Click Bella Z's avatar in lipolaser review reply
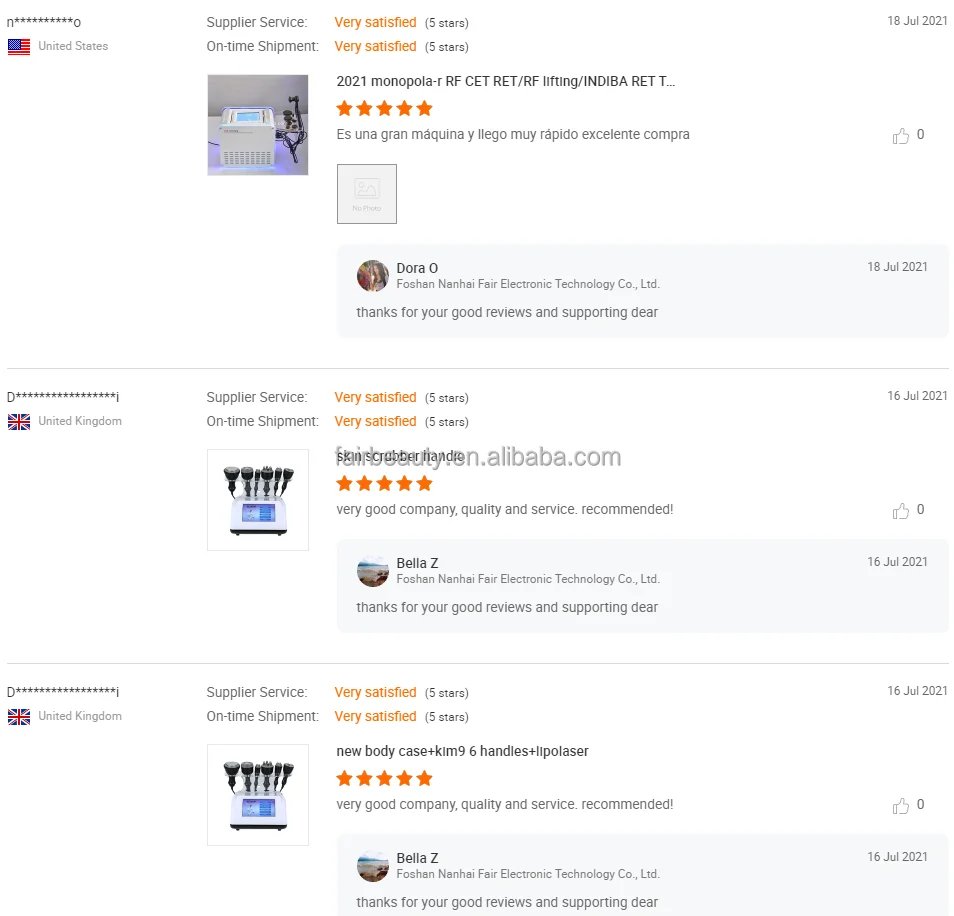This screenshot has width=954, height=916. tap(372, 866)
